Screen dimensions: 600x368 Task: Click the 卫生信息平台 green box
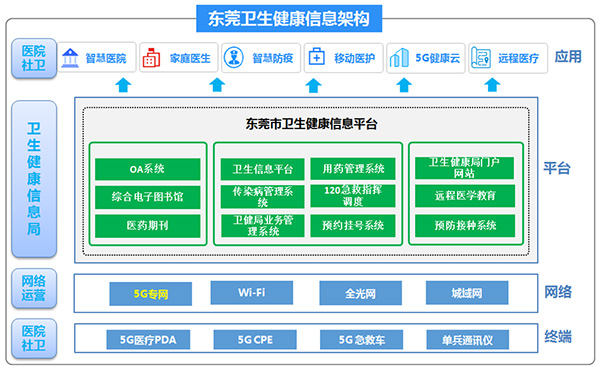[x=262, y=169]
